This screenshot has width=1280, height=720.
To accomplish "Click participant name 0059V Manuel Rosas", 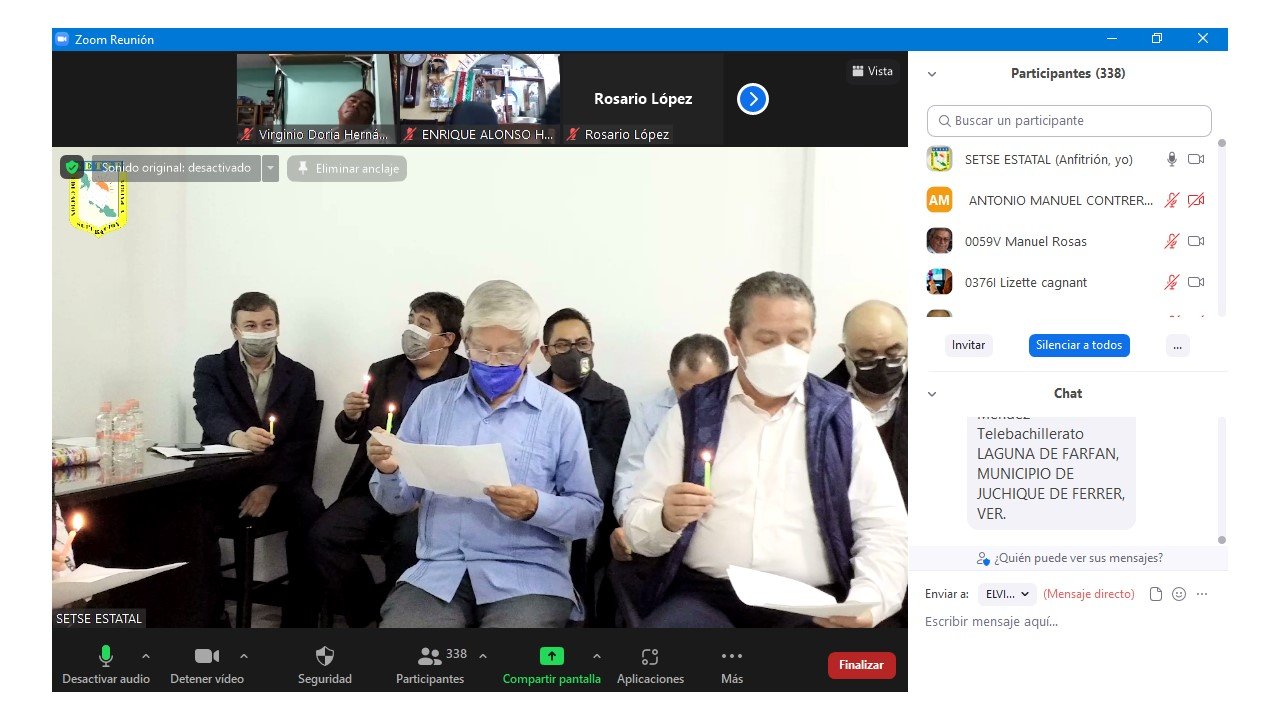I will tap(1025, 241).
